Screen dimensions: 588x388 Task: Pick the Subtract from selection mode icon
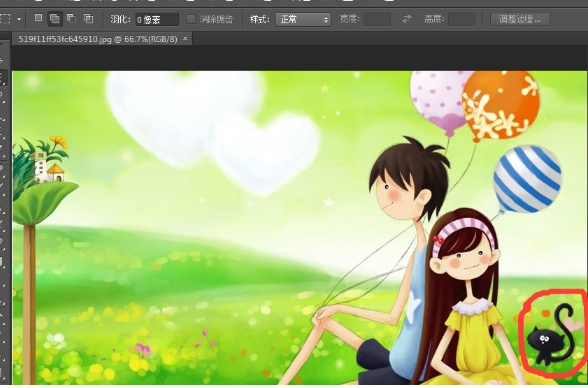(71, 18)
